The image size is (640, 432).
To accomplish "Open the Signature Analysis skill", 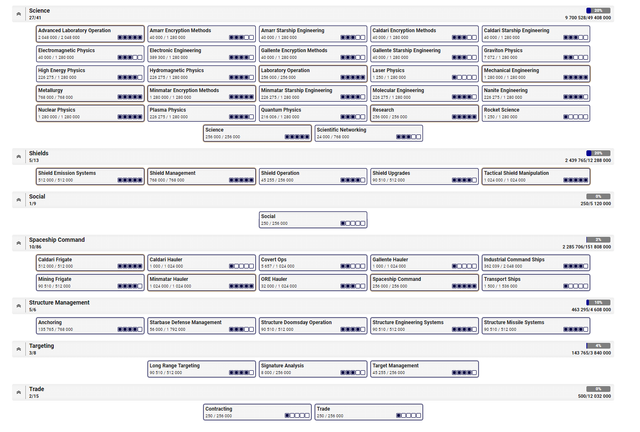I will 313,369.
